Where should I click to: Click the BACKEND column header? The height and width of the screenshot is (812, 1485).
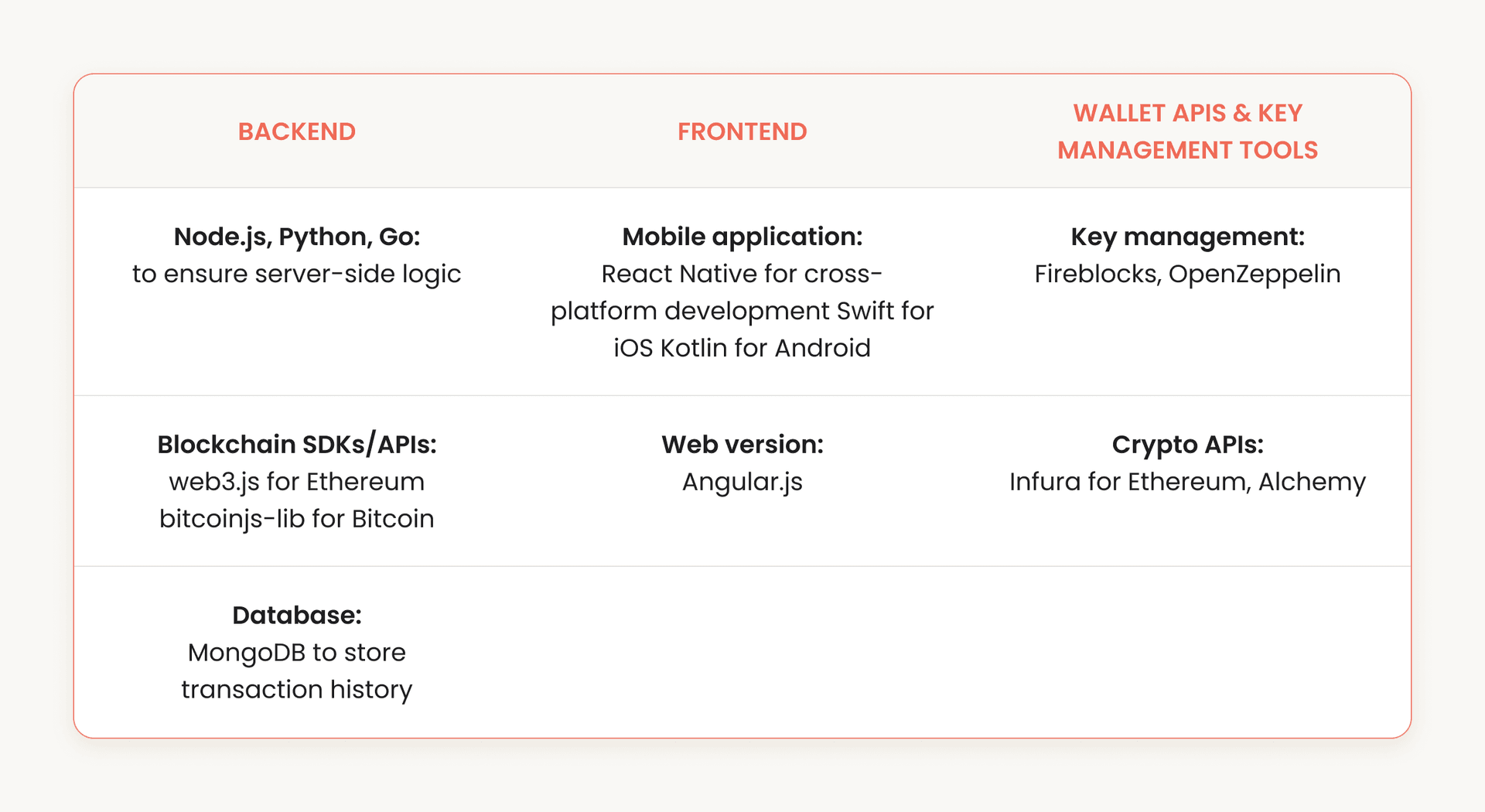pyautogui.click(x=296, y=131)
